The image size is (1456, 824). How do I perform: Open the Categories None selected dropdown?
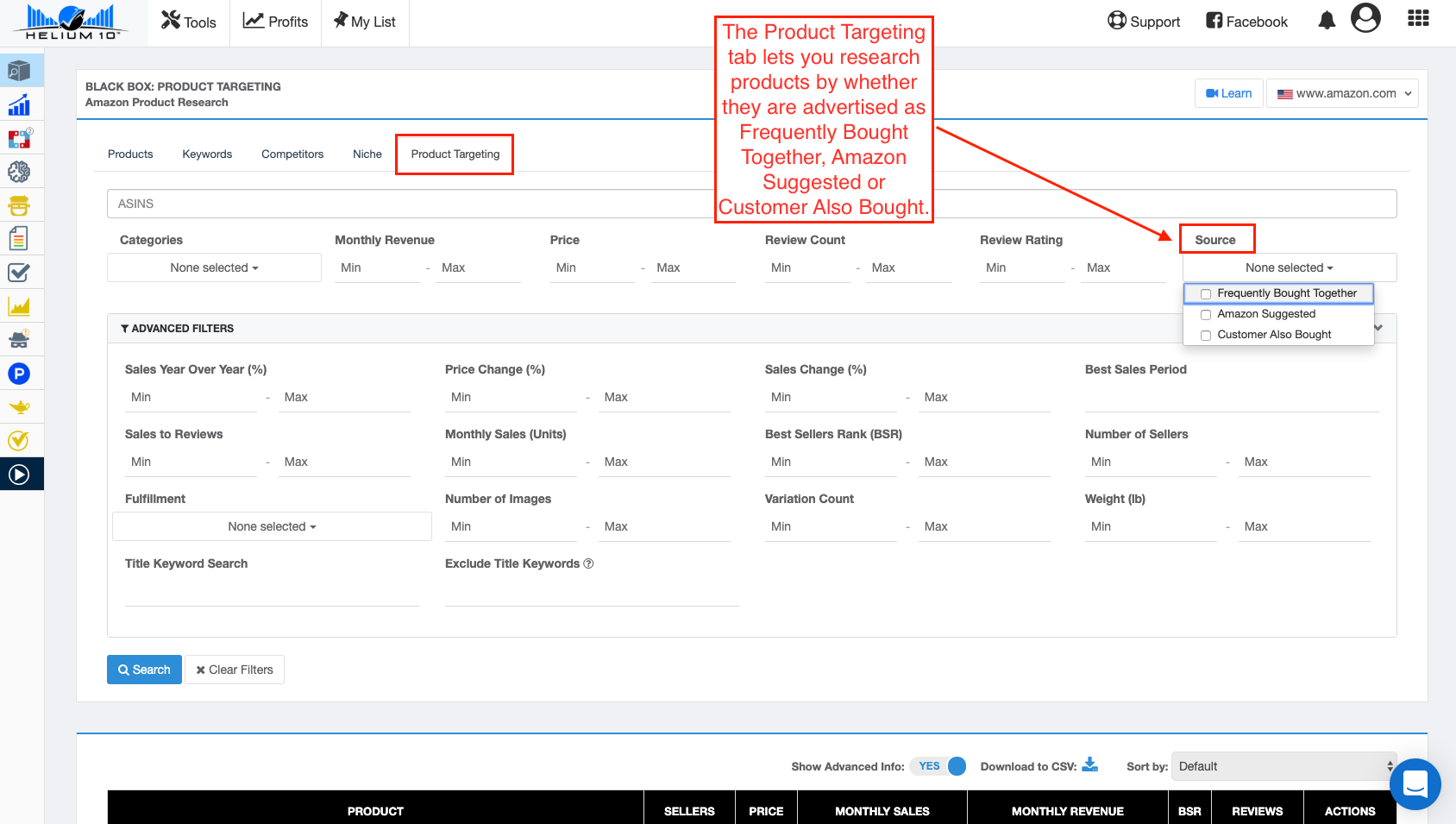point(214,267)
